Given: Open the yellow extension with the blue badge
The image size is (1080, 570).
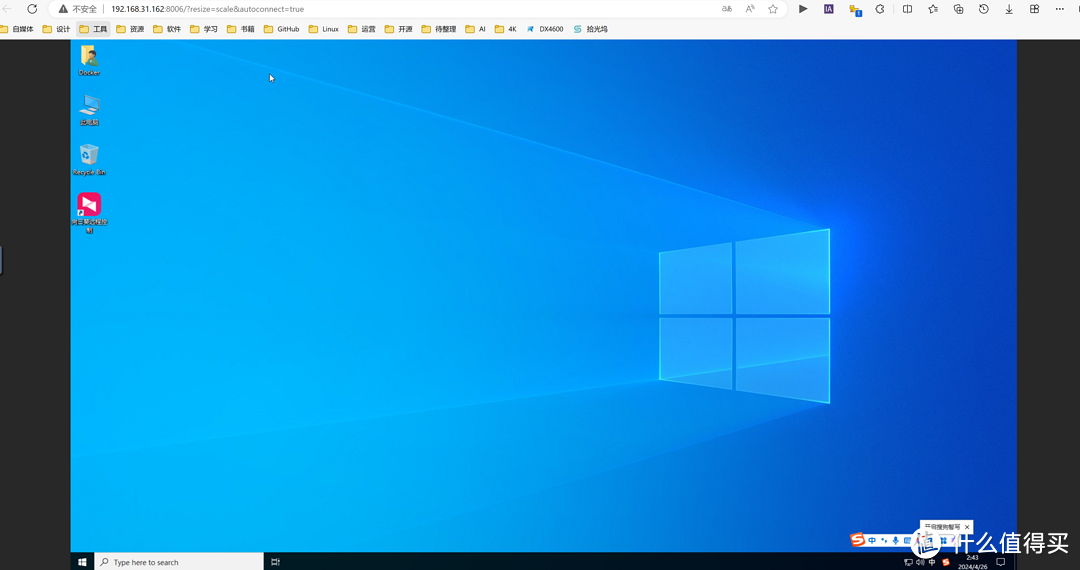Looking at the screenshot, I should click(x=855, y=10).
